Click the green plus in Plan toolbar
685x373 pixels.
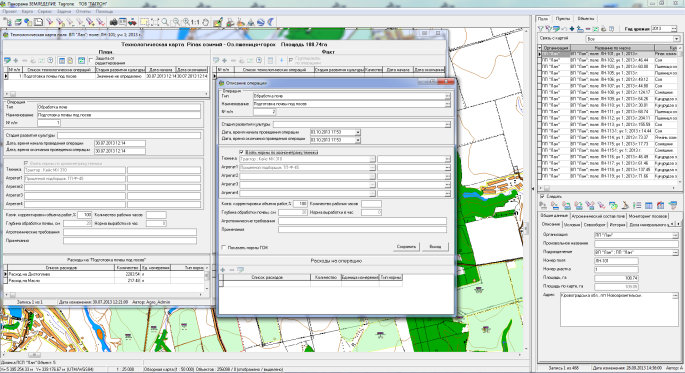click(x=16, y=61)
